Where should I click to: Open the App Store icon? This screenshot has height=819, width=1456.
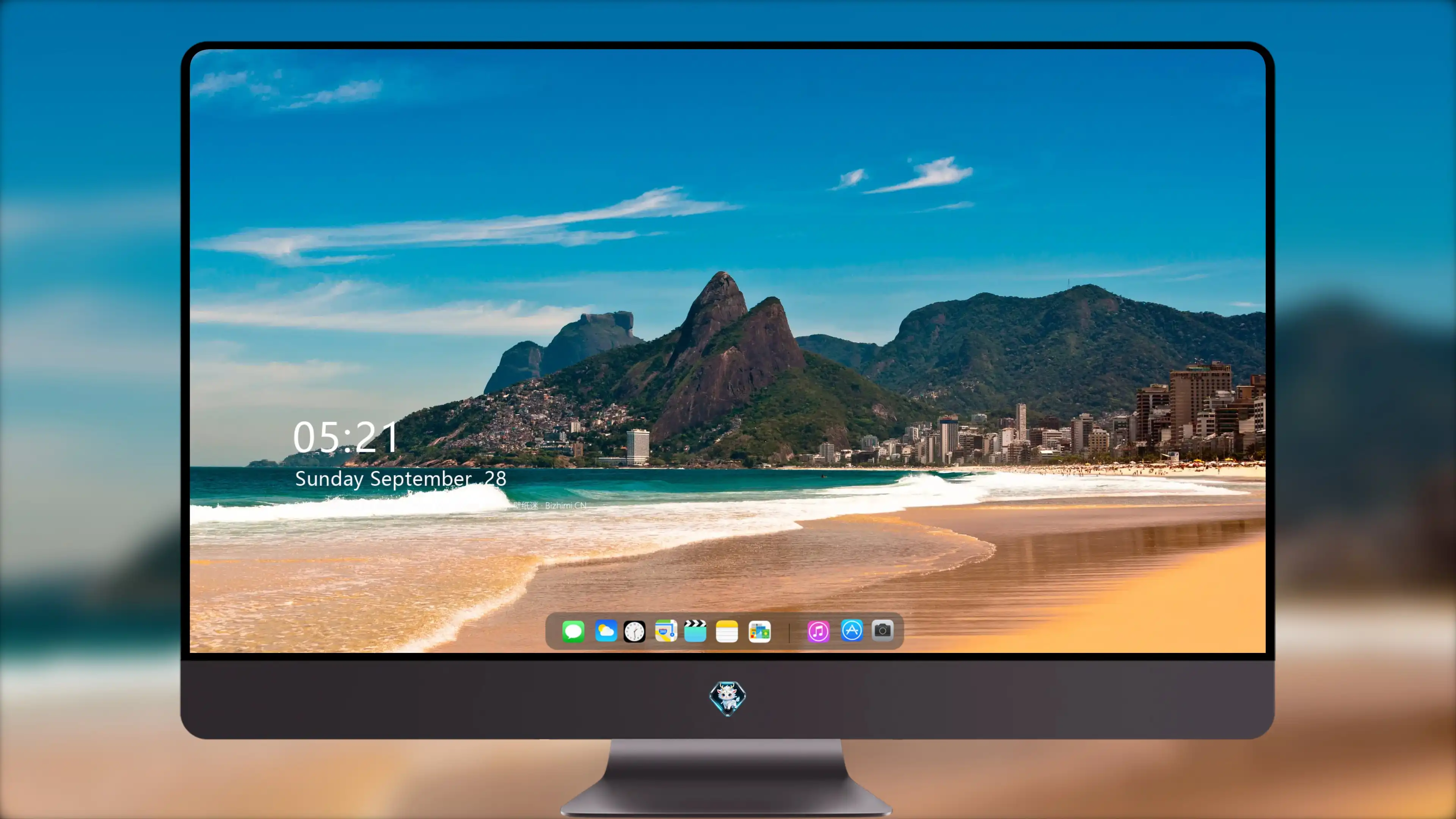click(852, 630)
